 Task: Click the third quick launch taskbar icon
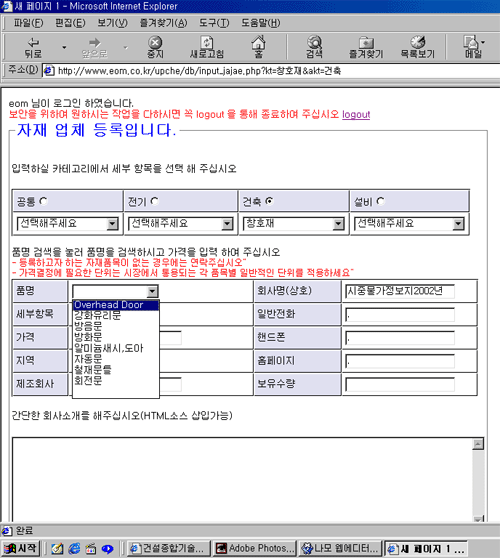(x=91, y=548)
